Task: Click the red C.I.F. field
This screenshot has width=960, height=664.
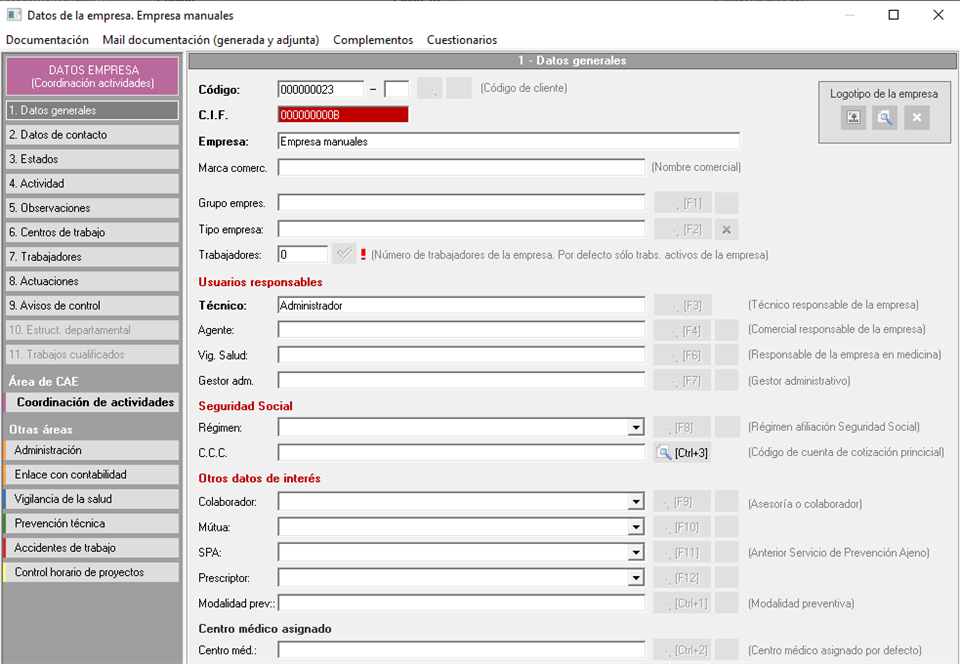Action: click(343, 115)
